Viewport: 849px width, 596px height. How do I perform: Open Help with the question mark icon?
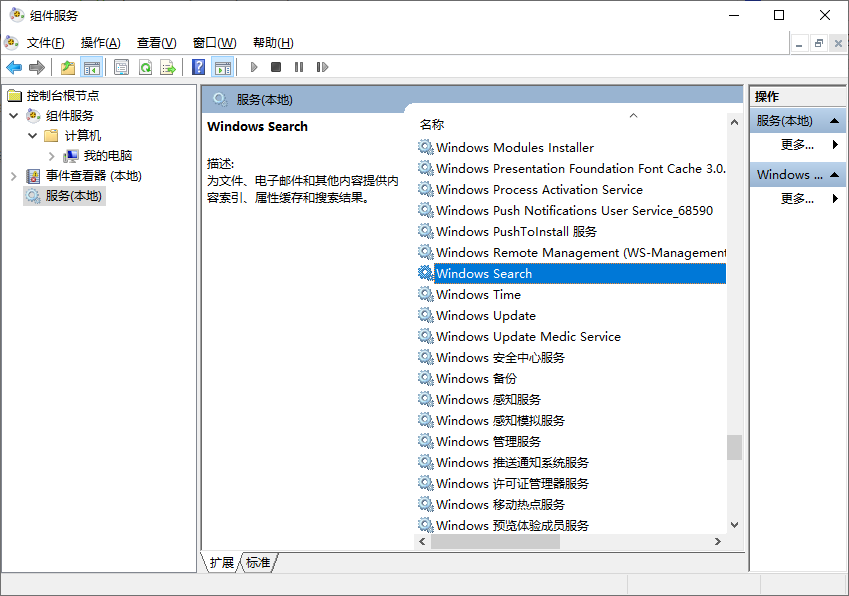(x=199, y=67)
